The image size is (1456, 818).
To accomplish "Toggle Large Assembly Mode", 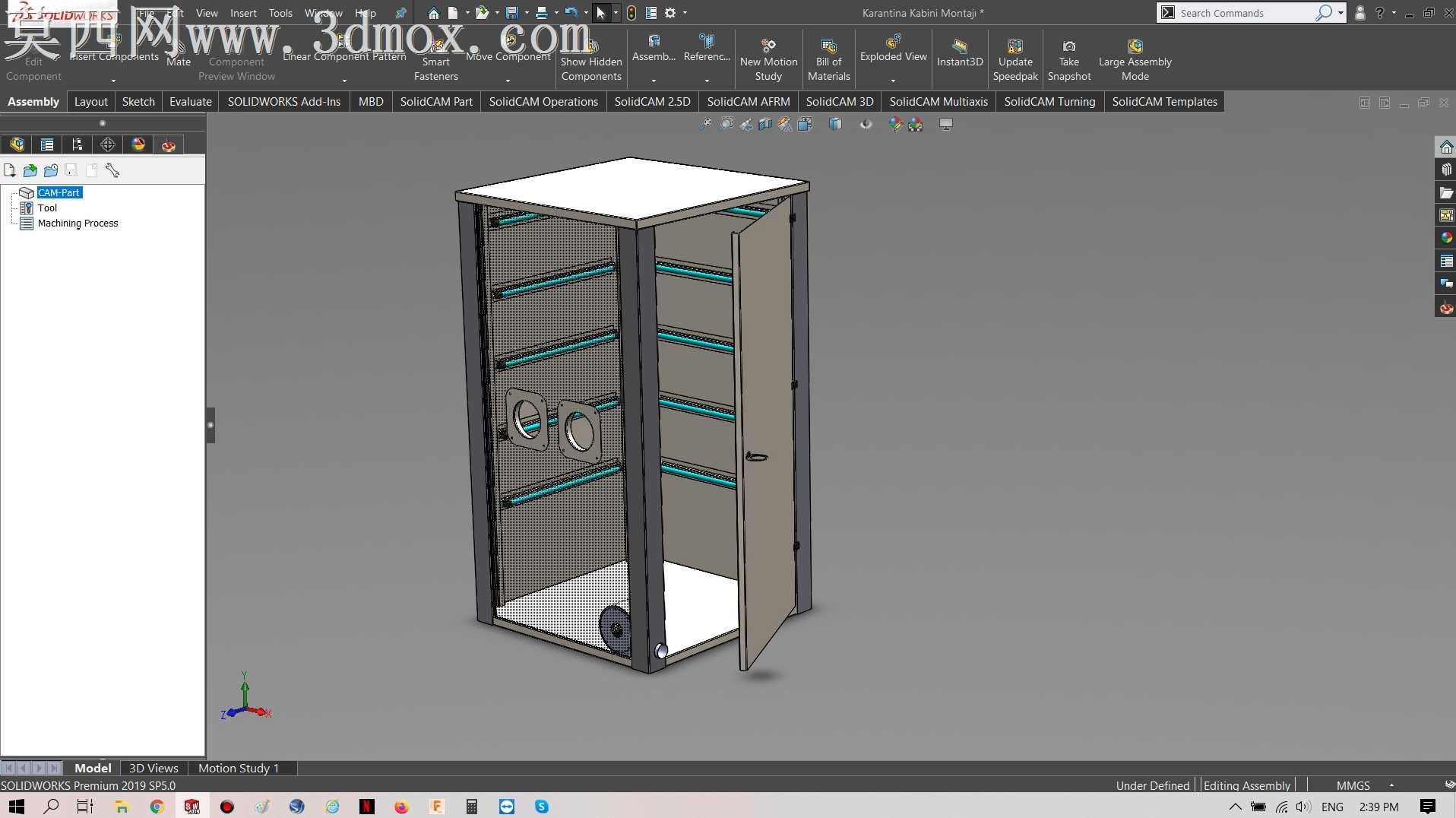I will tap(1135, 59).
